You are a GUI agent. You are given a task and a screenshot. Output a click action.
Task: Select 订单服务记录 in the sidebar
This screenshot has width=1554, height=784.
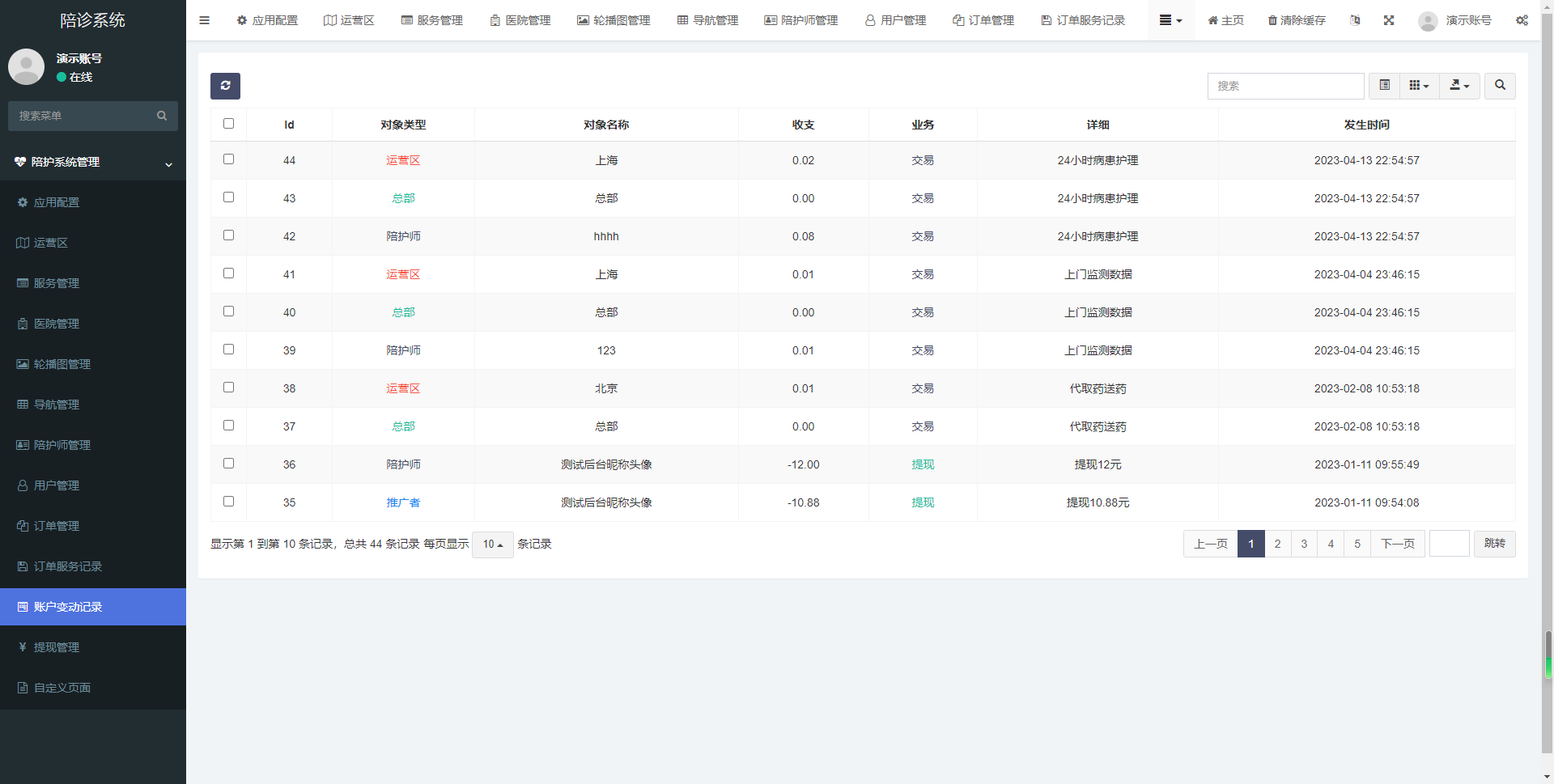[93, 566]
